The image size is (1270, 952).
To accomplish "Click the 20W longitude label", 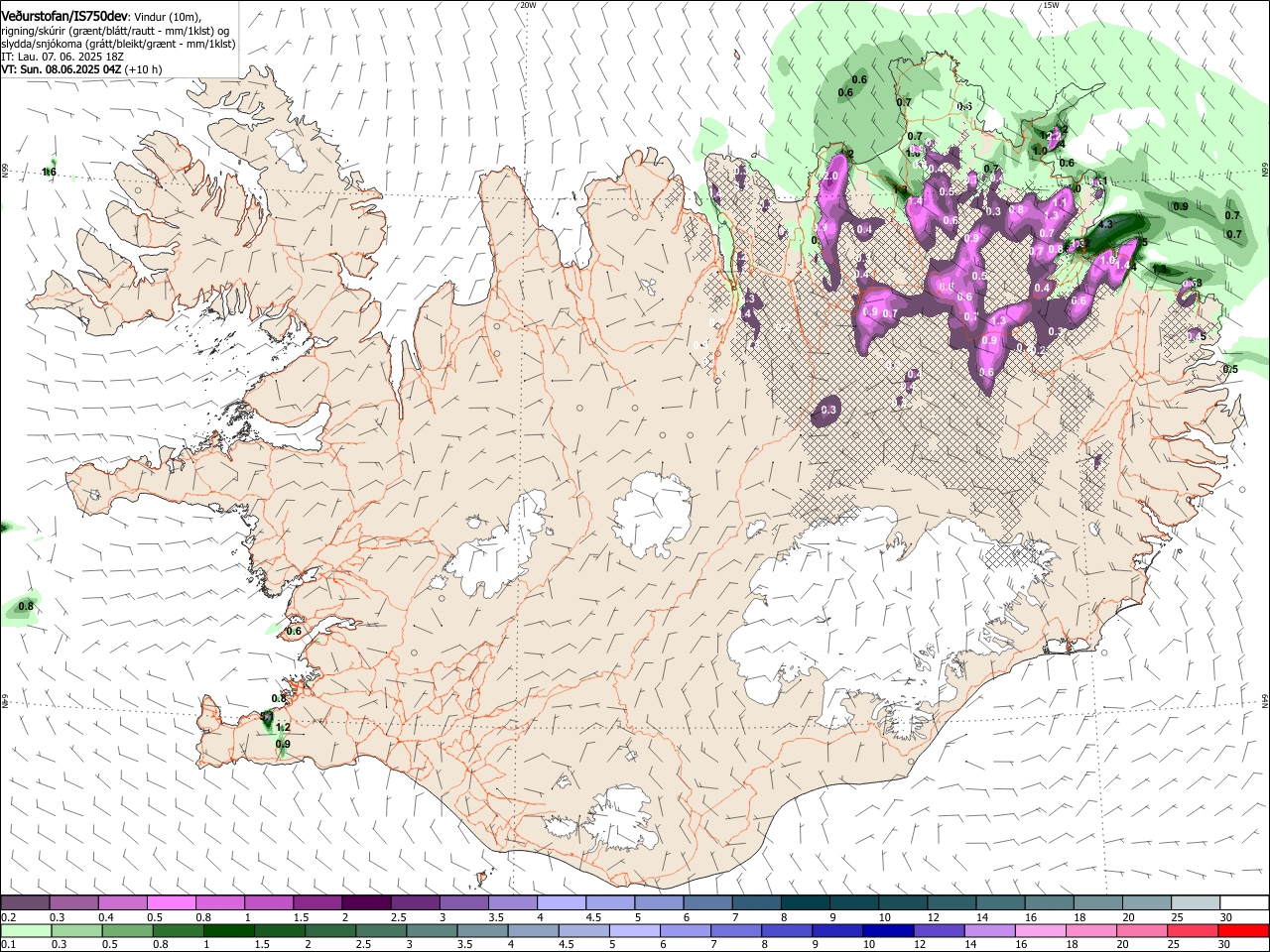I will [x=528, y=5].
